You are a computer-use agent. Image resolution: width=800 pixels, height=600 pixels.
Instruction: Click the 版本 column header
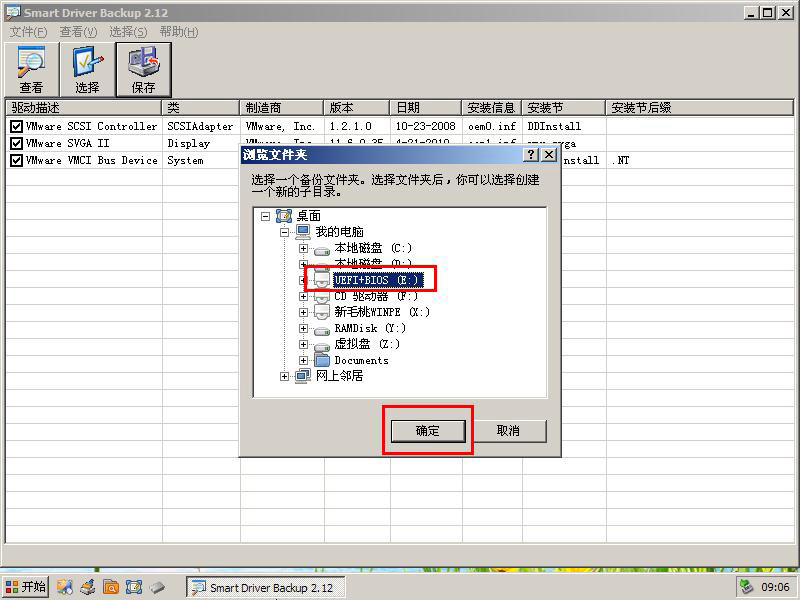[357, 108]
